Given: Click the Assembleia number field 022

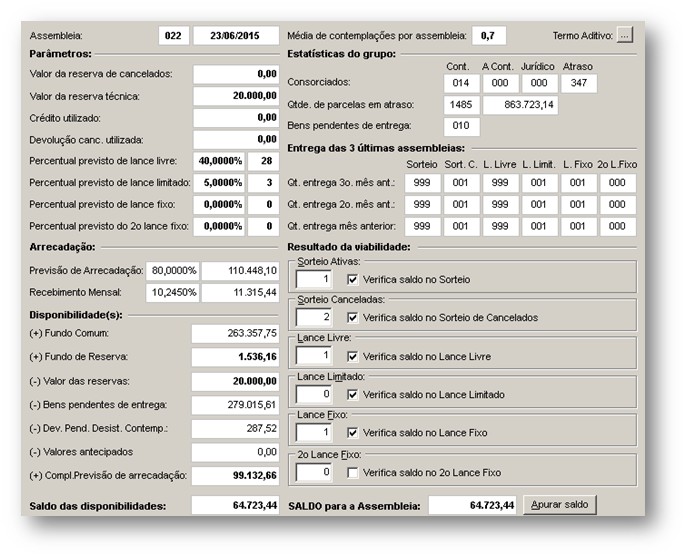Looking at the screenshot, I should tap(174, 35).
